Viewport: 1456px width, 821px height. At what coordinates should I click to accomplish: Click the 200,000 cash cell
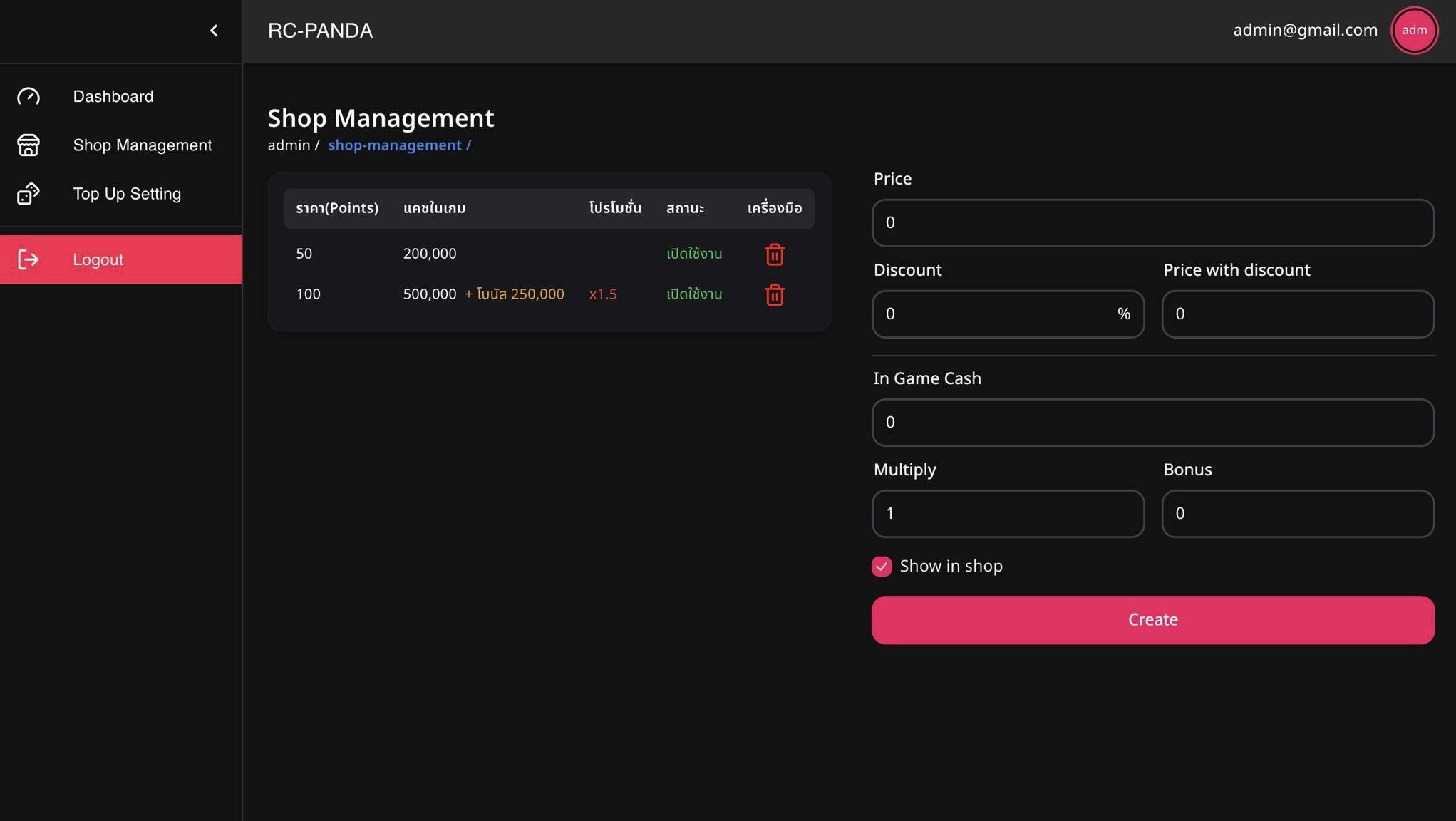(430, 254)
